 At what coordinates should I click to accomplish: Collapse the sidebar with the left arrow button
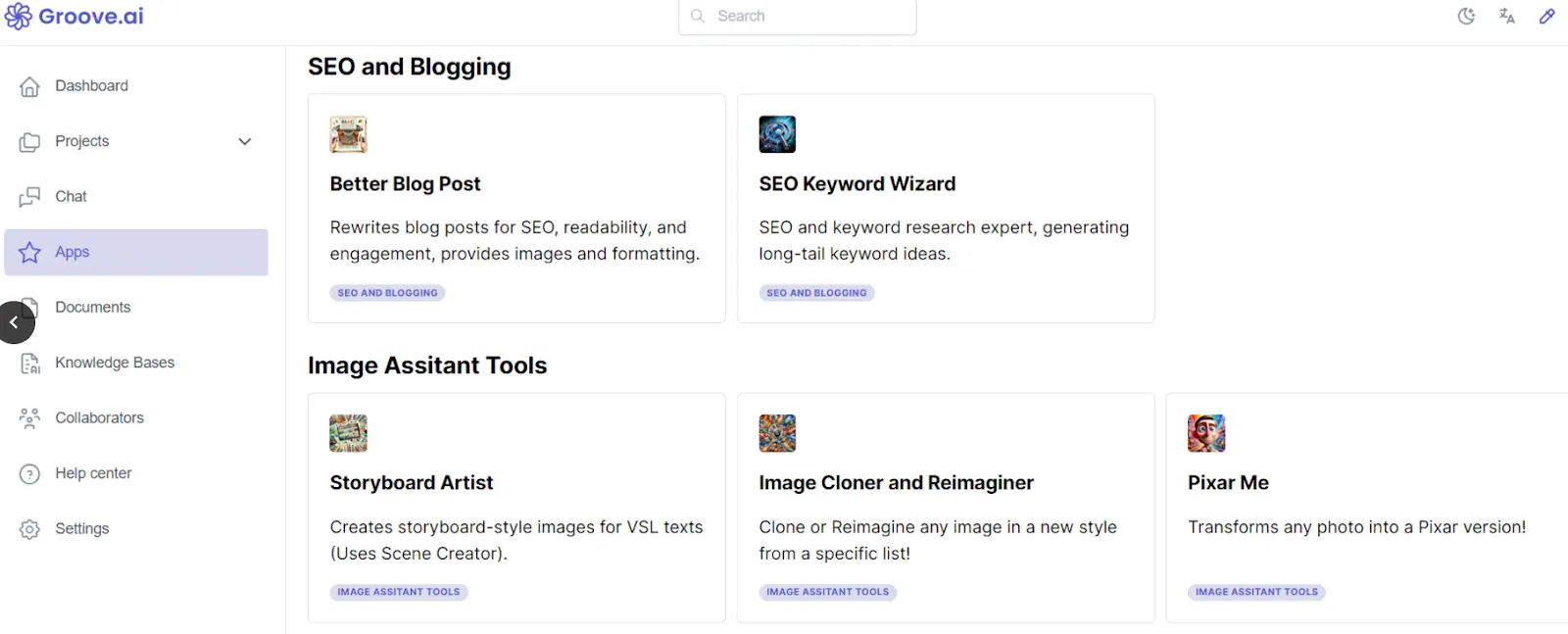(x=15, y=322)
